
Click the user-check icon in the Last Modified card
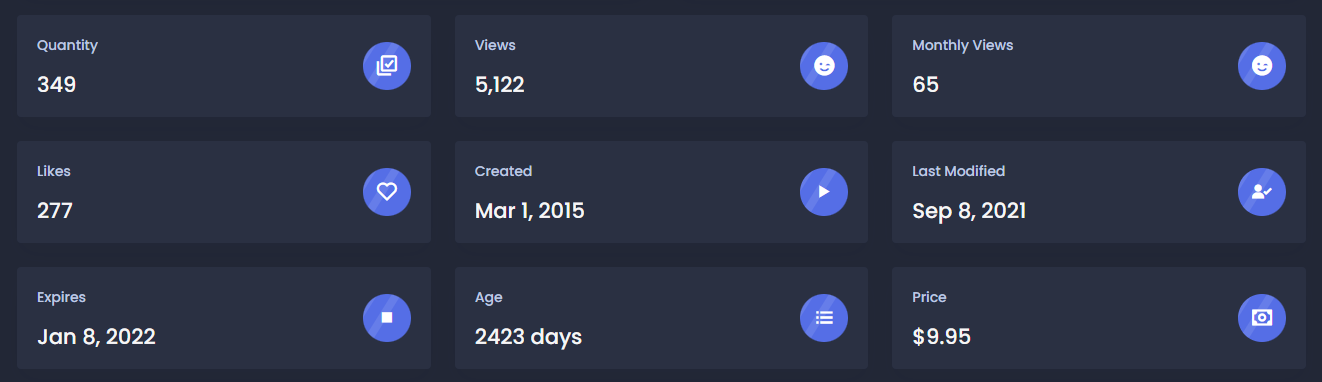pos(1262,192)
